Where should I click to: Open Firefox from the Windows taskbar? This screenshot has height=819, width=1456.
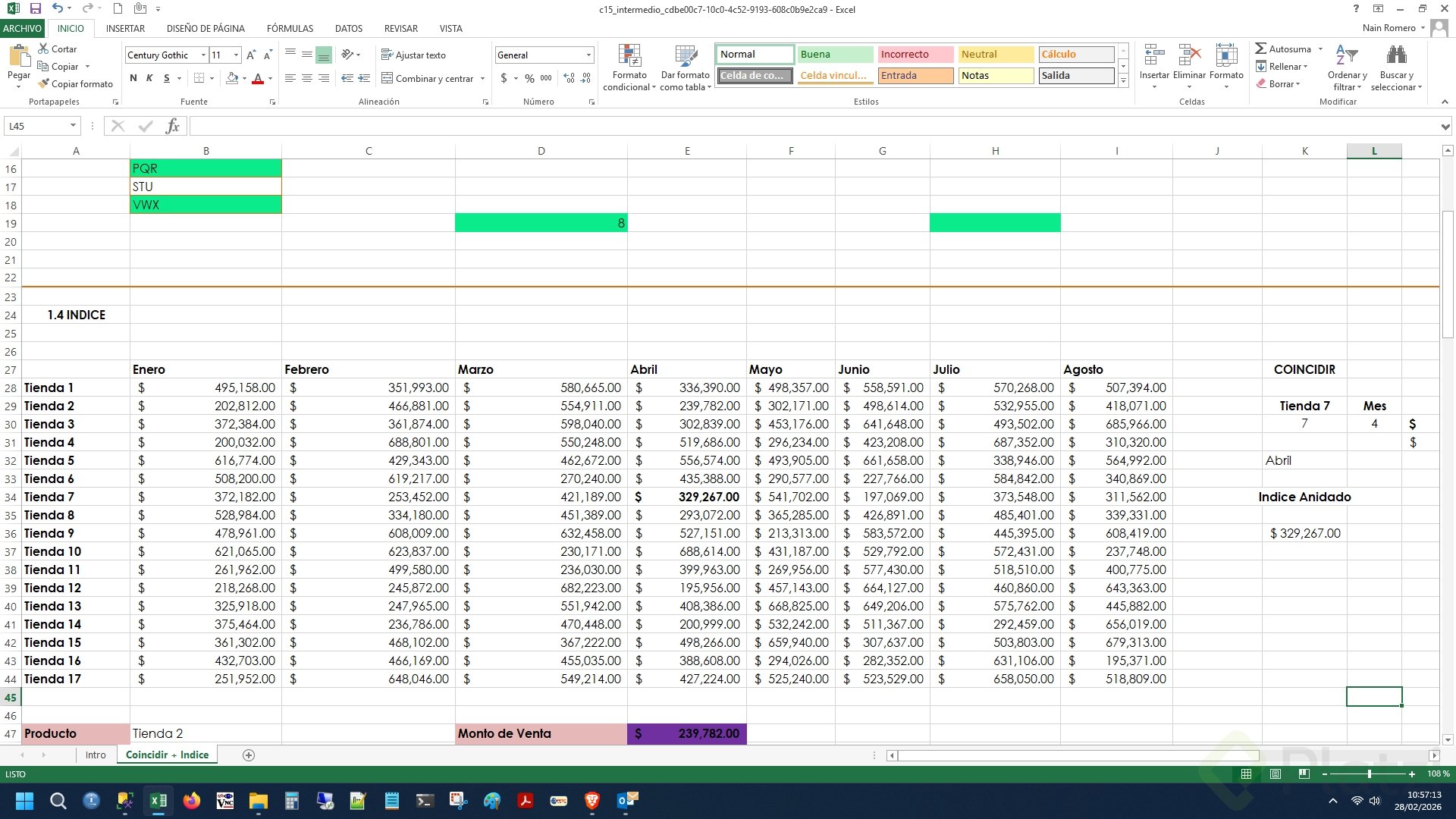(191, 800)
